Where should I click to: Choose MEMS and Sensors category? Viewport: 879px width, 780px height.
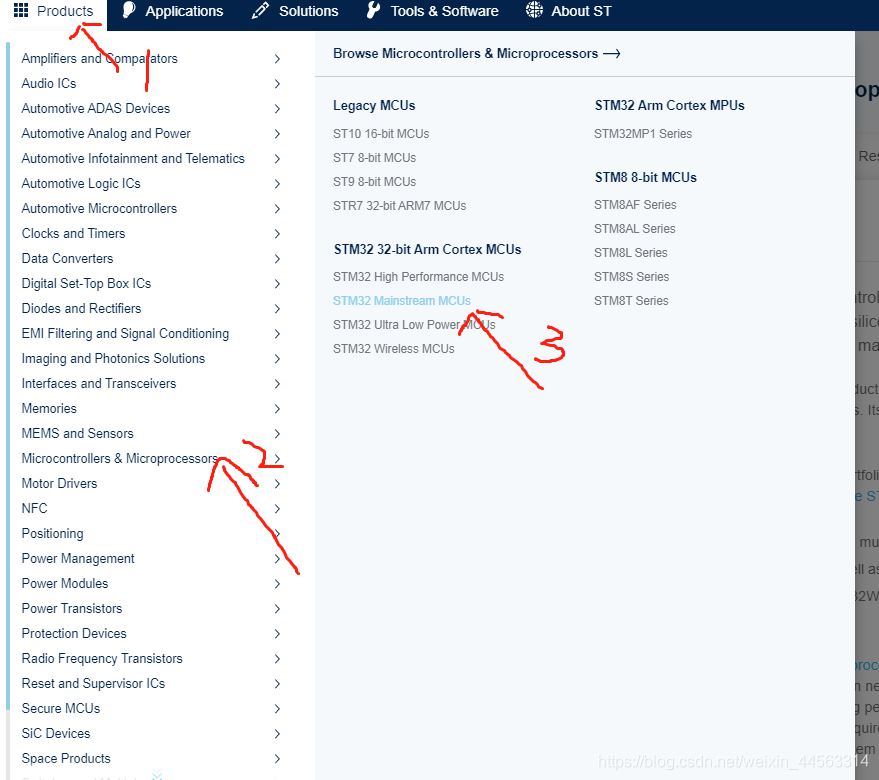[x=77, y=433]
